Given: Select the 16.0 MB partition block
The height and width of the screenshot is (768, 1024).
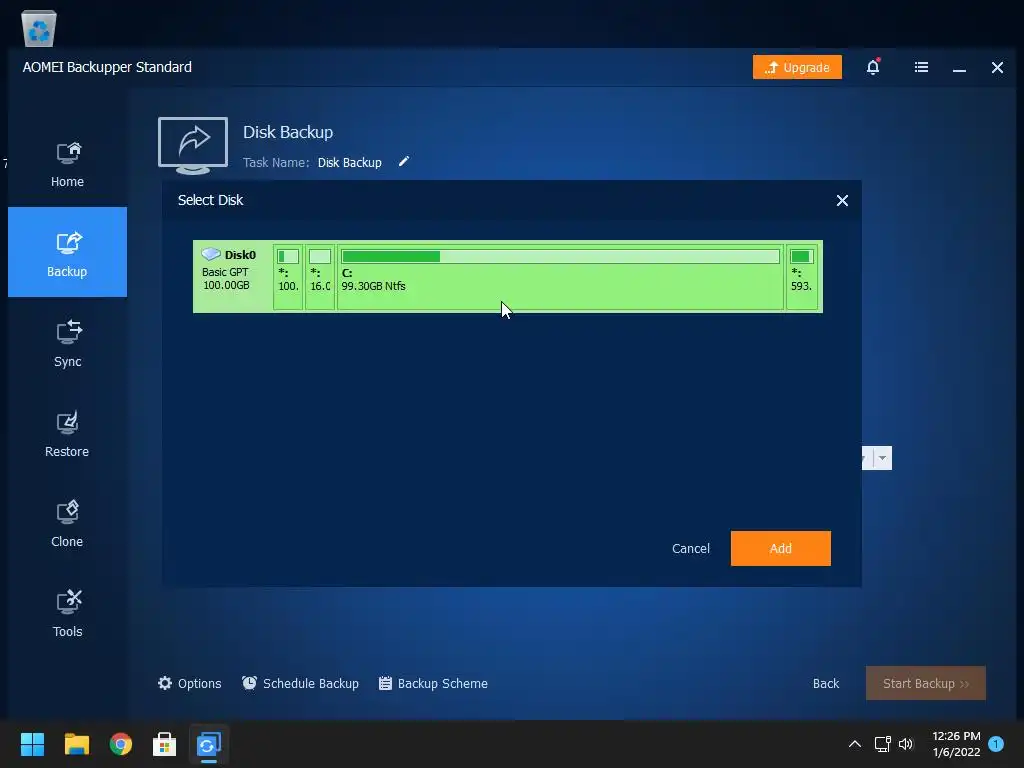Looking at the screenshot, I should [320, 276].
